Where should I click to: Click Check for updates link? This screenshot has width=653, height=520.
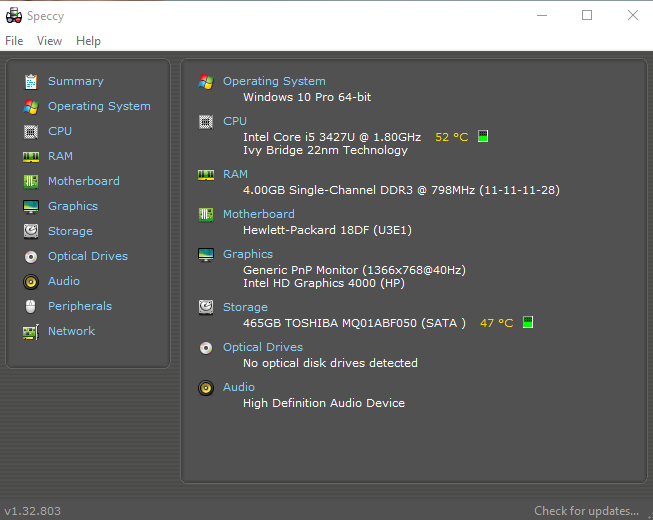click(x=586, y=511)
